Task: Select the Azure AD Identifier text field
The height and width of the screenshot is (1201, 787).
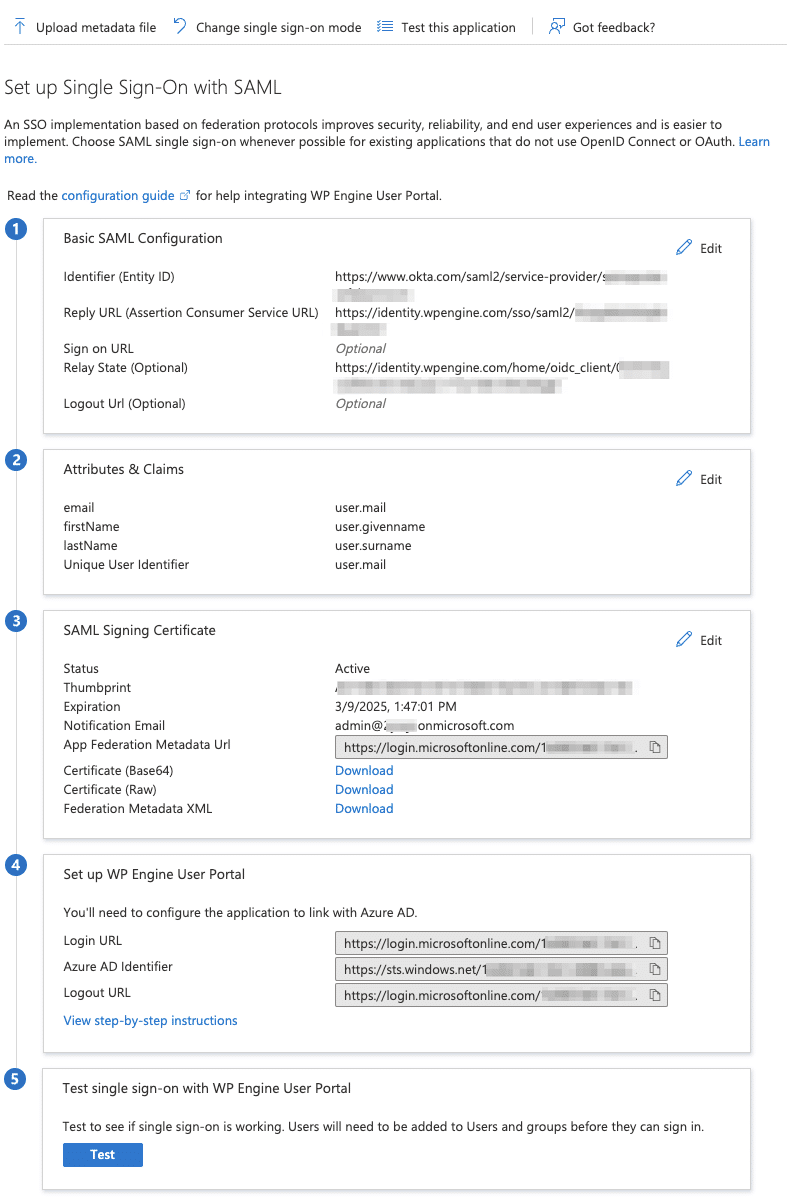Action: point(490,968)
